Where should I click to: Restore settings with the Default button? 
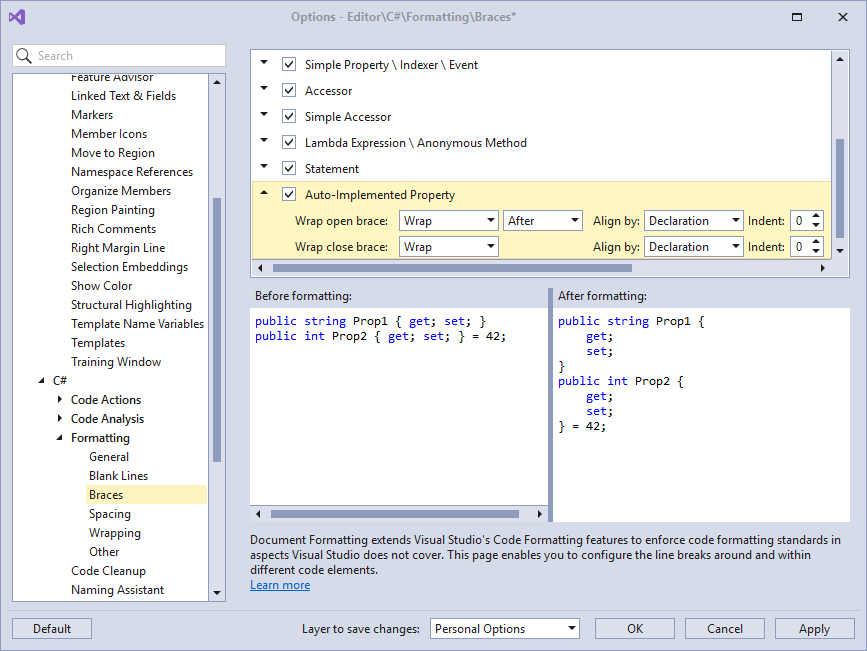pos(51,628)
